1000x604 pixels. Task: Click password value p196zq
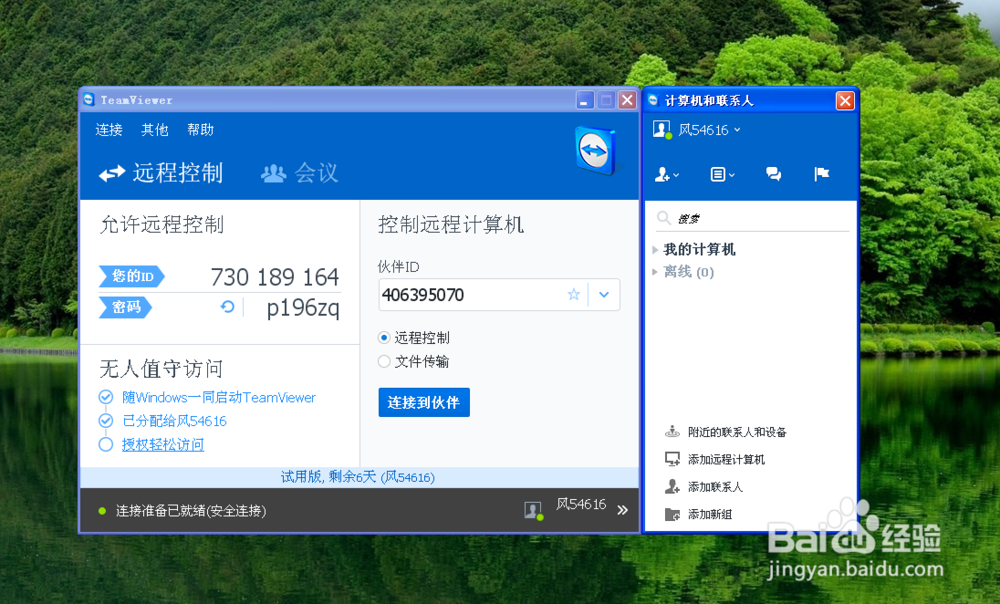[x=303, y=307]
